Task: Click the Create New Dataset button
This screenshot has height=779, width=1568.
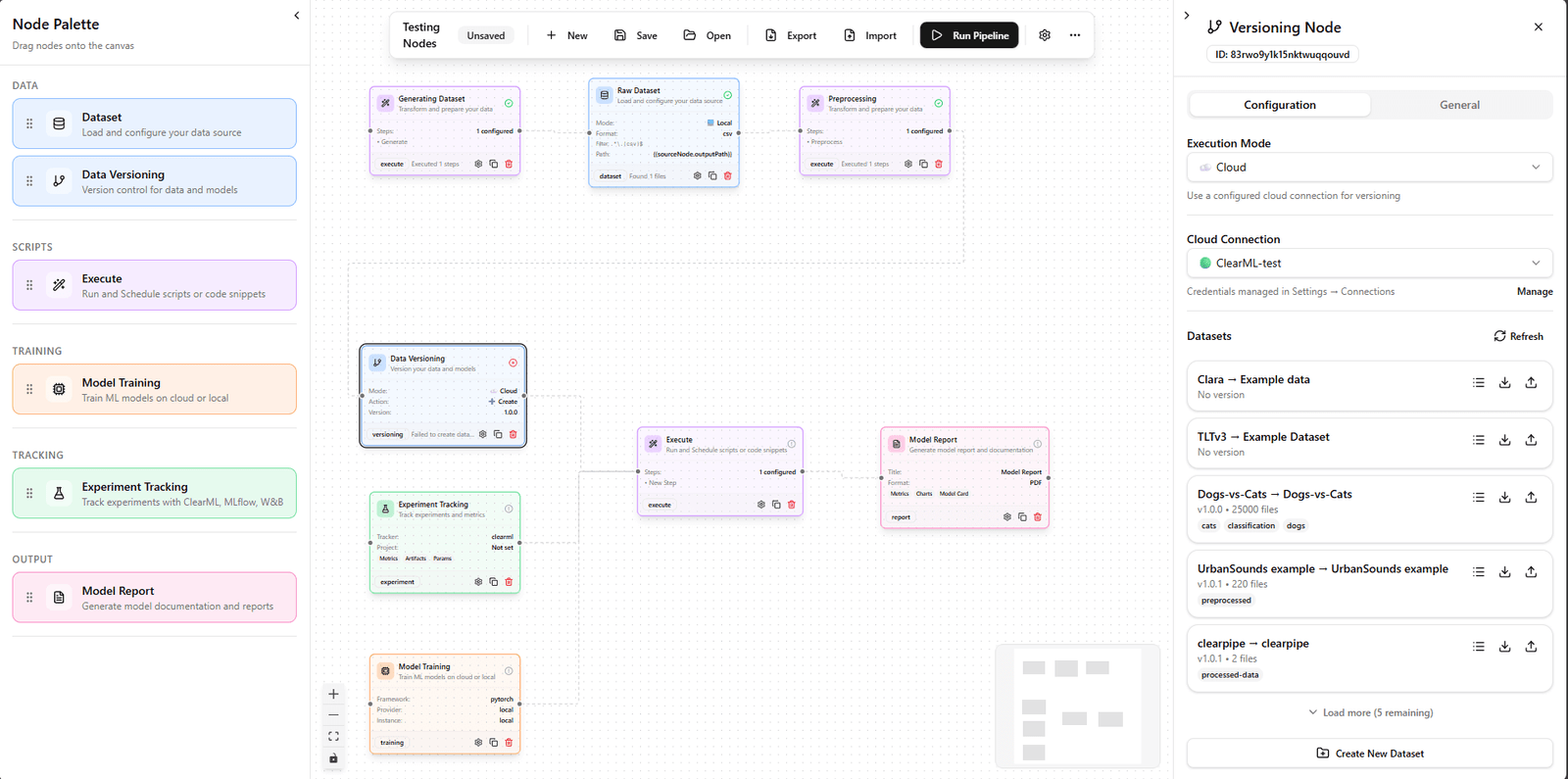Action: [x=1369, y=754]
